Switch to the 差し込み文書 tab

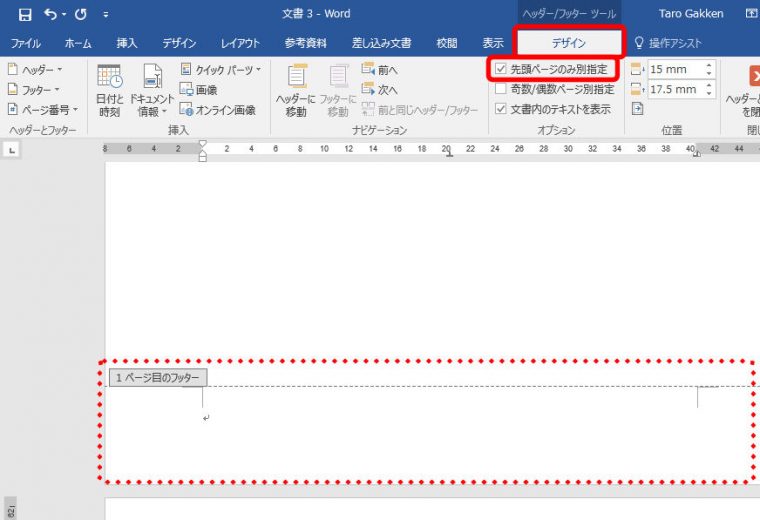pyautogui.click(x=381, y=43)
